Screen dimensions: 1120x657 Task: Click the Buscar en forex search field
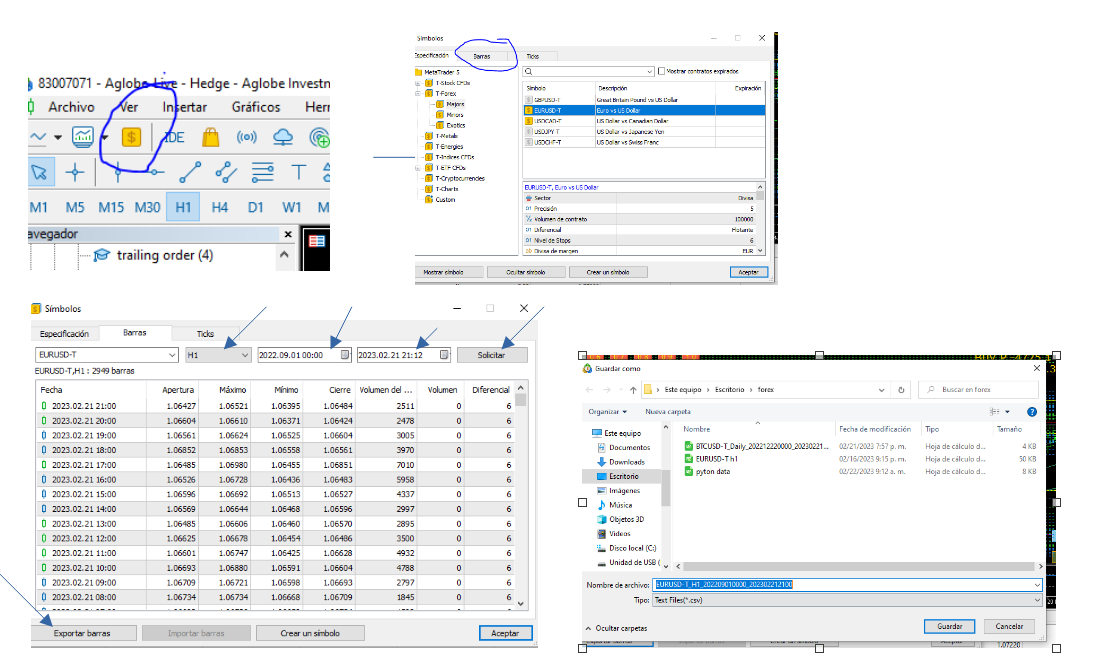978,390
